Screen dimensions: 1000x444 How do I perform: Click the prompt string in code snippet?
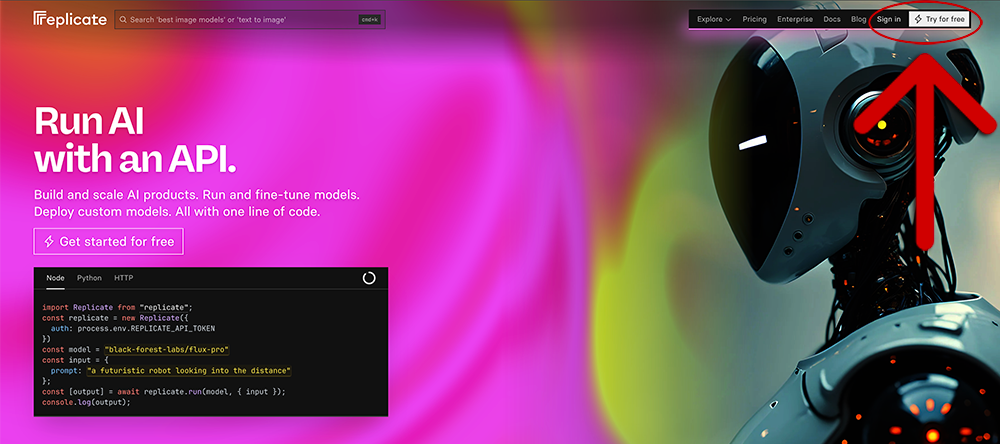point(188,370)
